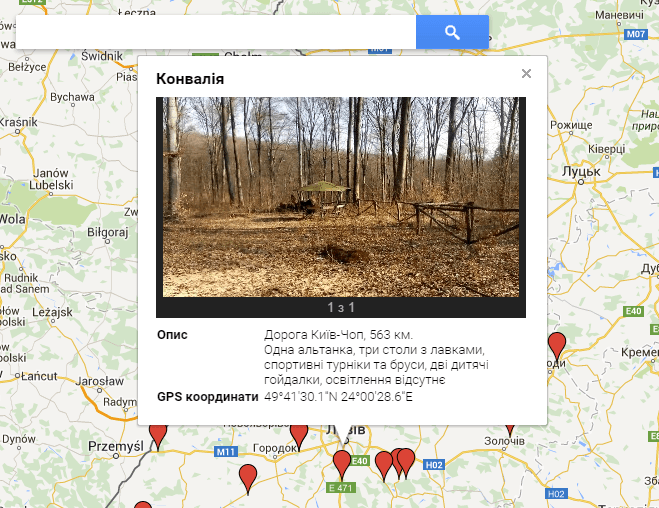Image resolution: width=659 pixels, height=508 pixels.
Task: Select the red marker above E 471 sign
Action: pyautogui.click(x=342, y=465)
